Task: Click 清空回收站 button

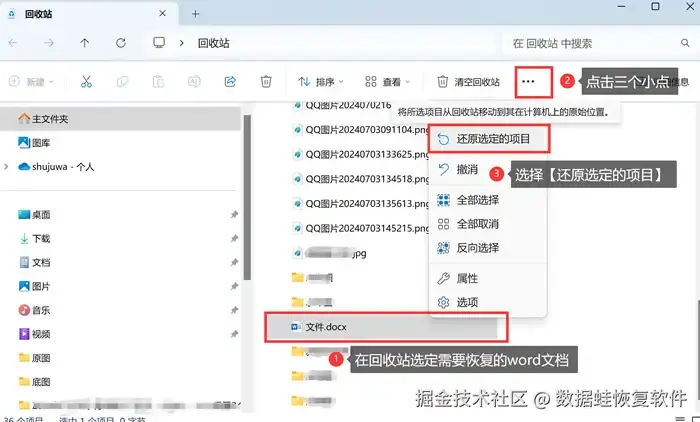Action: pyautogui.click(x=468, y=82)
